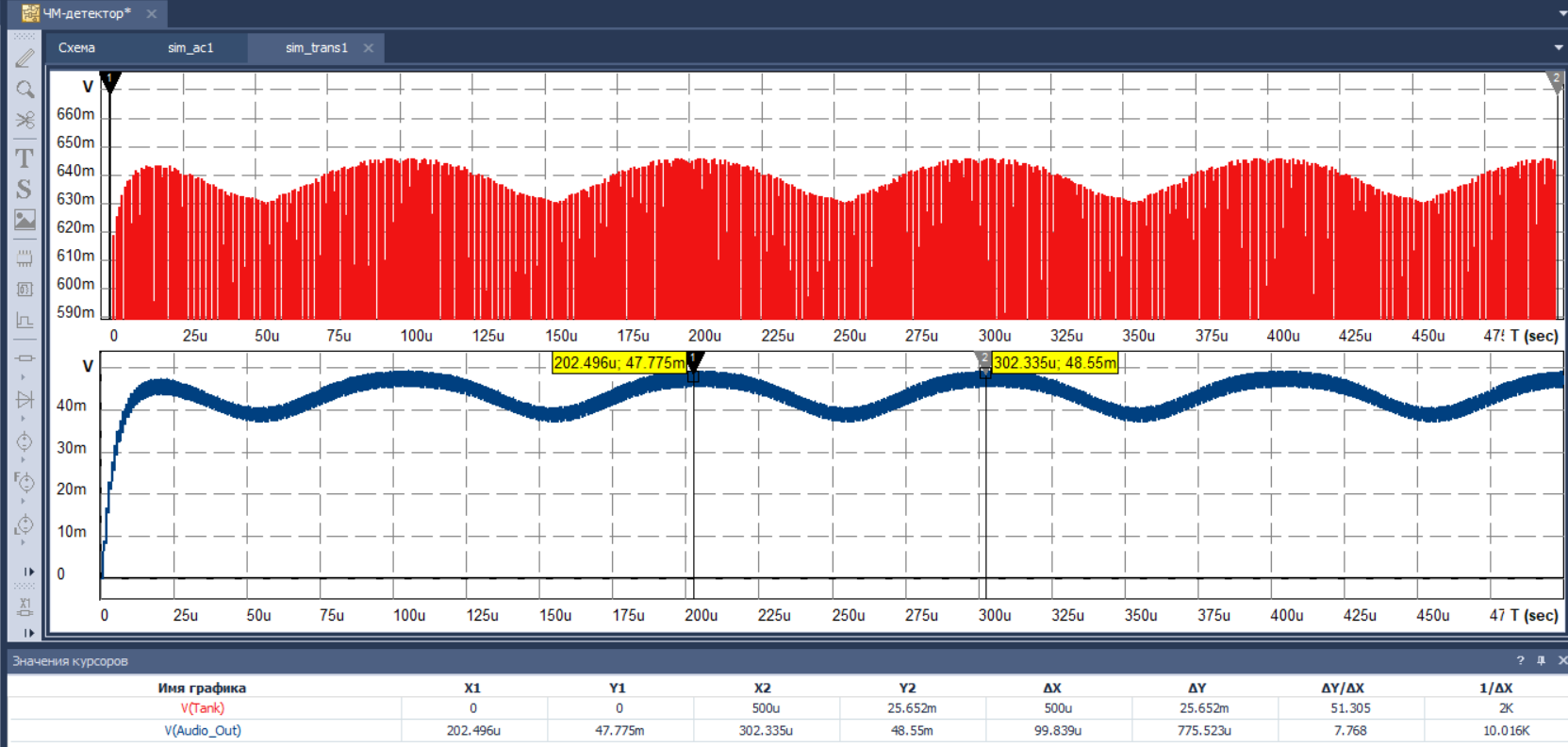Close the ЧМ-детектор document tab
The image size is (1568, 747).
point(152,14)
